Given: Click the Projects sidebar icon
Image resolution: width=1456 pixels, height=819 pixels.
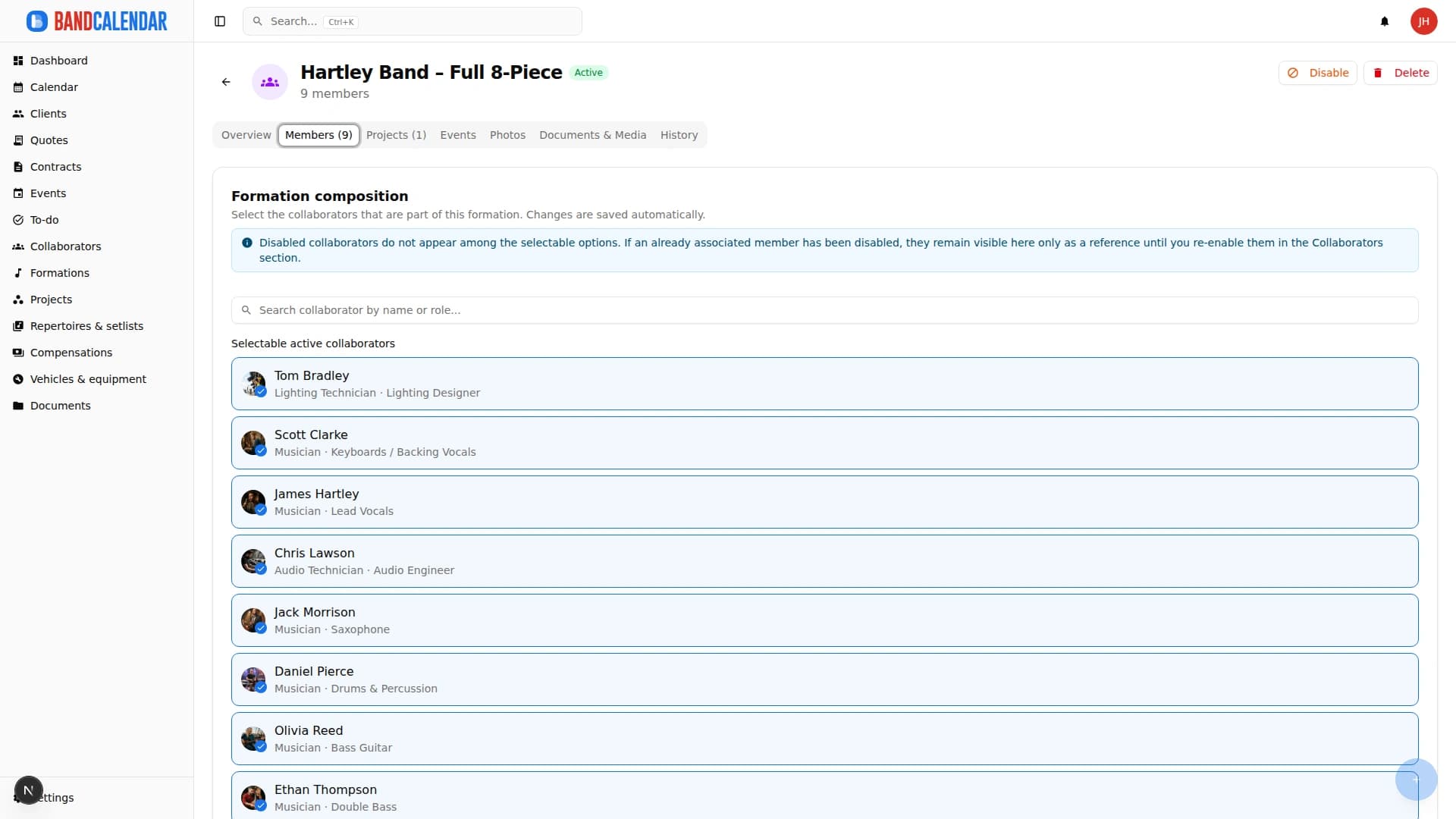Looking at the screenshot, I should pyautogui.click(x=18, y=300).
